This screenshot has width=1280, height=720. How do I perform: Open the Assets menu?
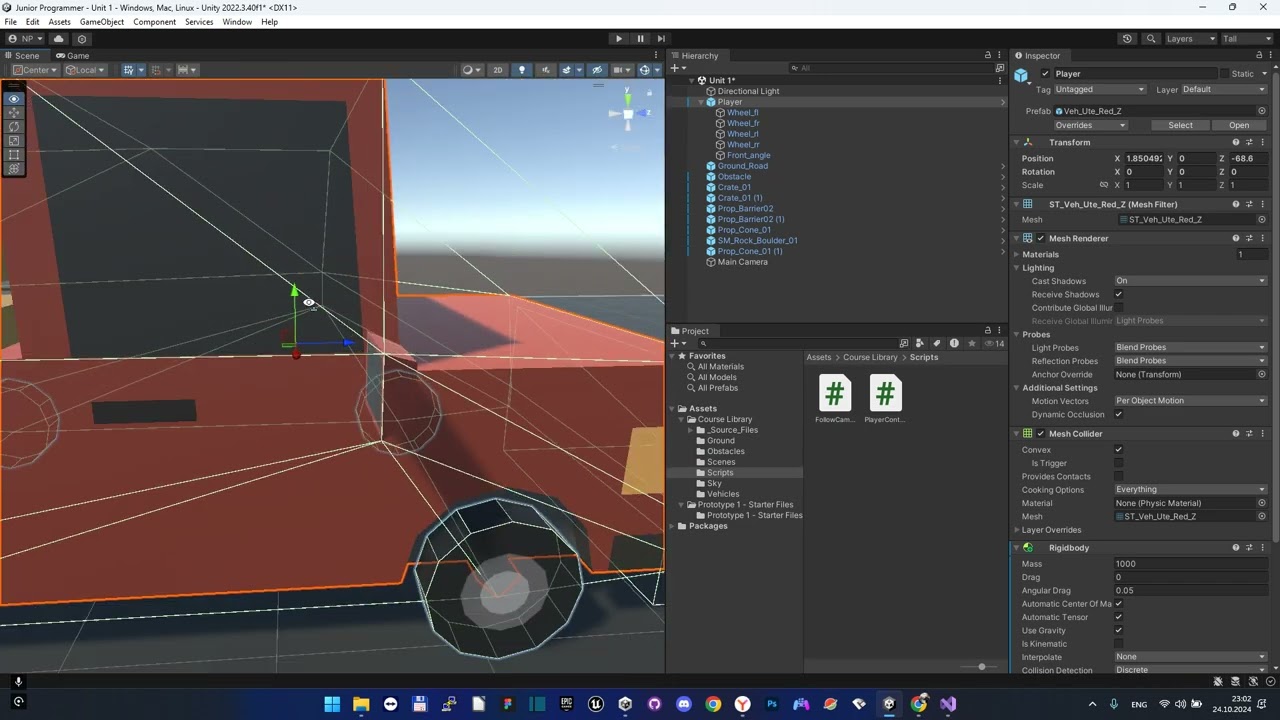[x=60, y=22]
